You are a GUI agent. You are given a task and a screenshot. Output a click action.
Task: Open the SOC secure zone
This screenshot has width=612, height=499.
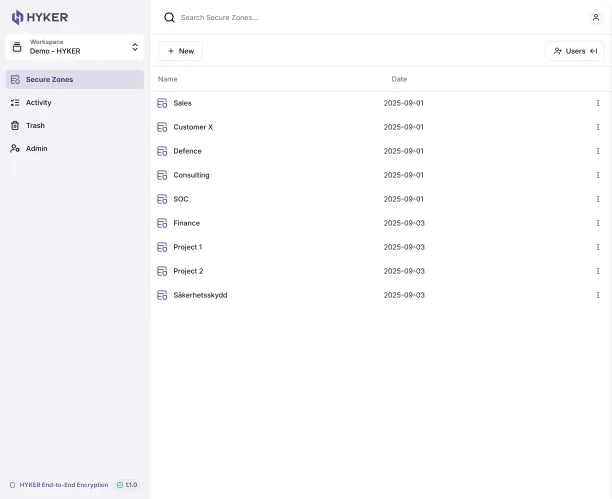pyautogui.click(x=181, y=199)
